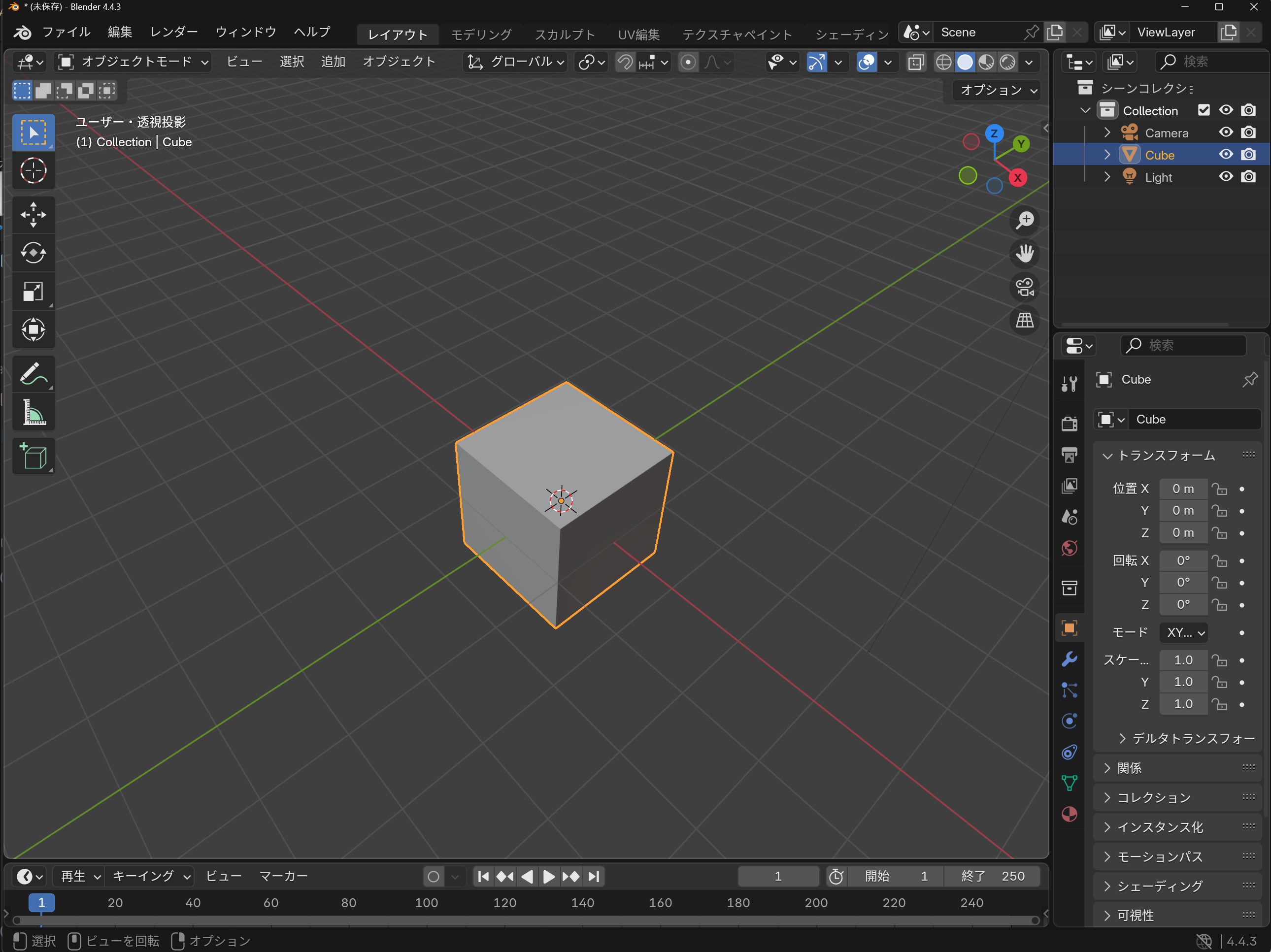Viewport: 1271px width, 952px height.
Task: Switch to rendered viewport shading
Action: (1007, 62)
